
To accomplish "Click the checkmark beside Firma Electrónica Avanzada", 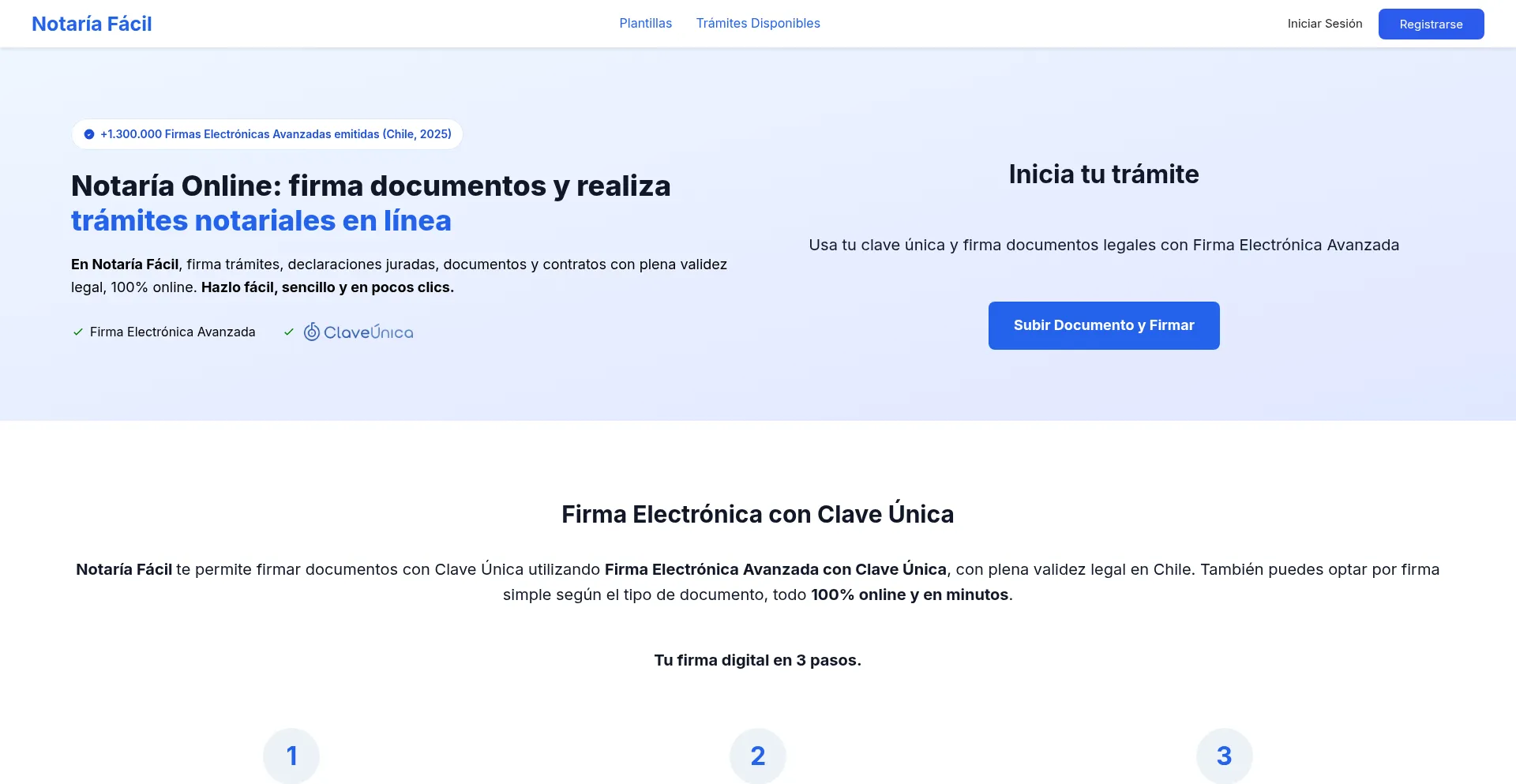I will coord(78,332).
